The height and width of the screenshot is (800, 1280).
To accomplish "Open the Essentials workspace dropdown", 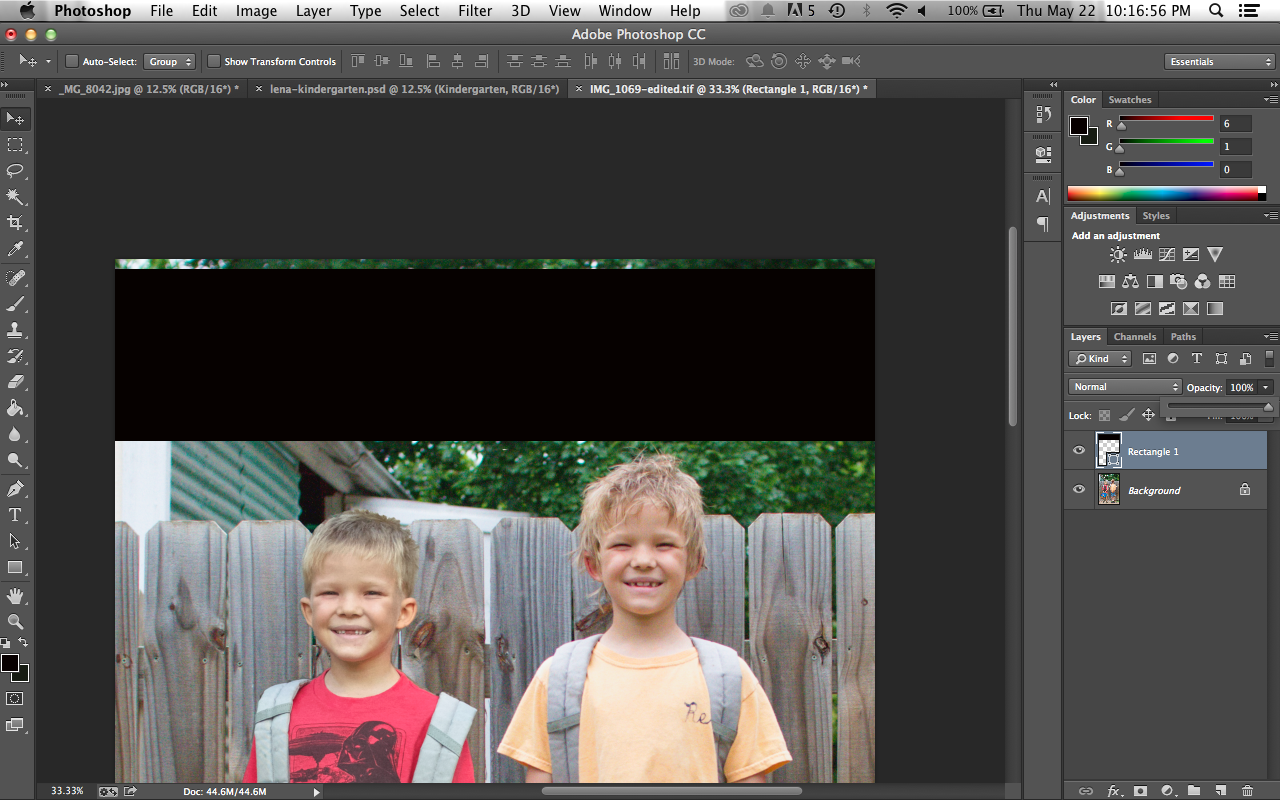I will [x=1219, y=62].
